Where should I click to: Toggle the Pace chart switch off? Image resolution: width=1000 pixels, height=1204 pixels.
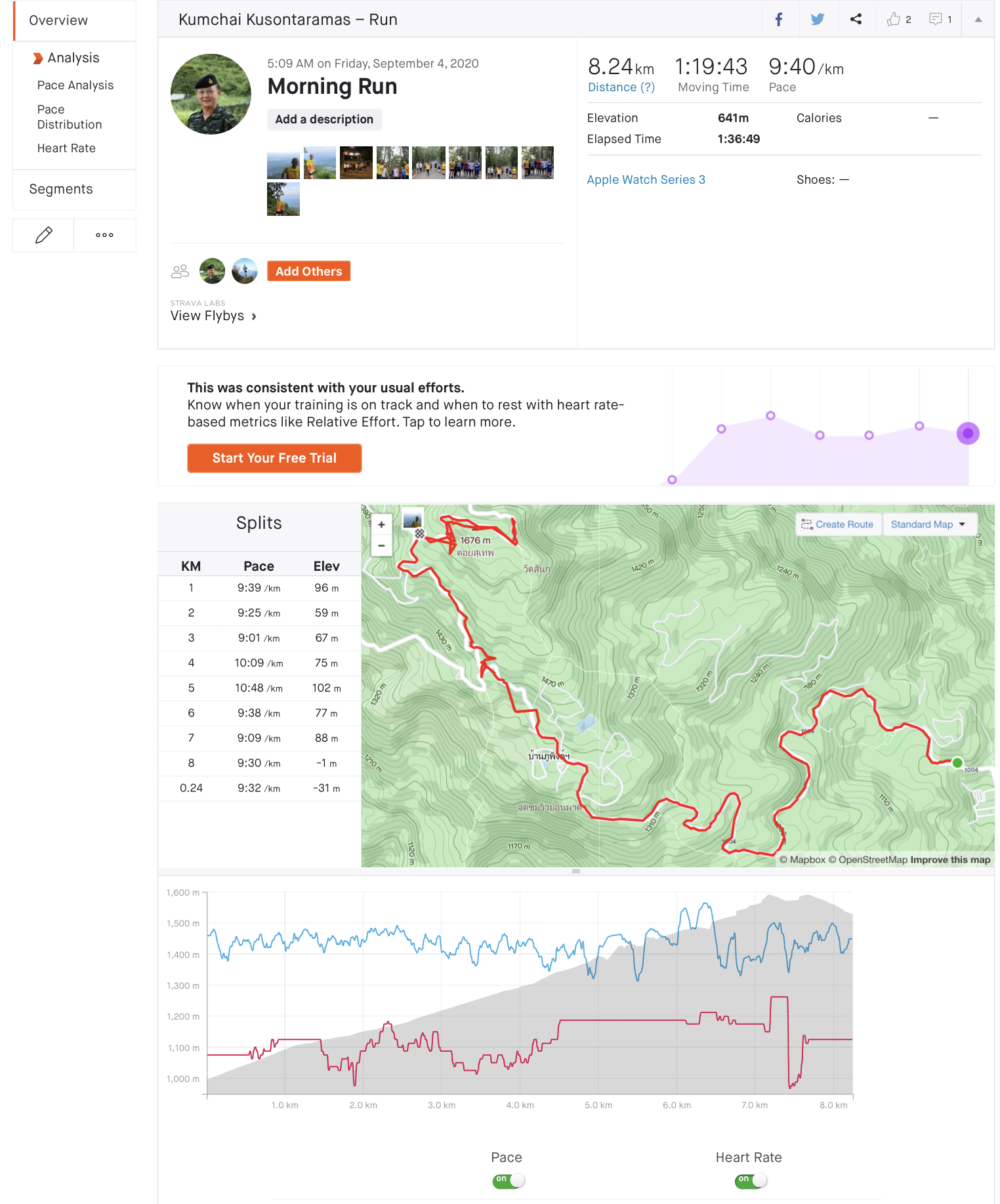tap(509, 1180)
